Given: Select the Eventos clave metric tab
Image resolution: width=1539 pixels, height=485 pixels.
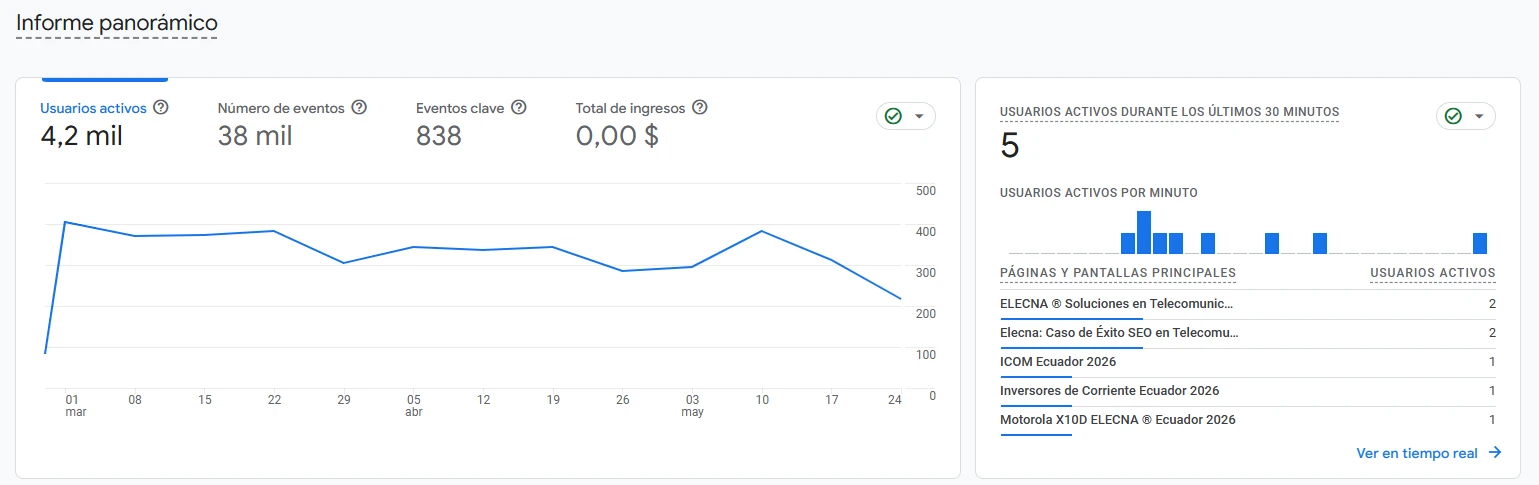Looking at the screenshot, I should pyautogui.click(x=471, y=123).
